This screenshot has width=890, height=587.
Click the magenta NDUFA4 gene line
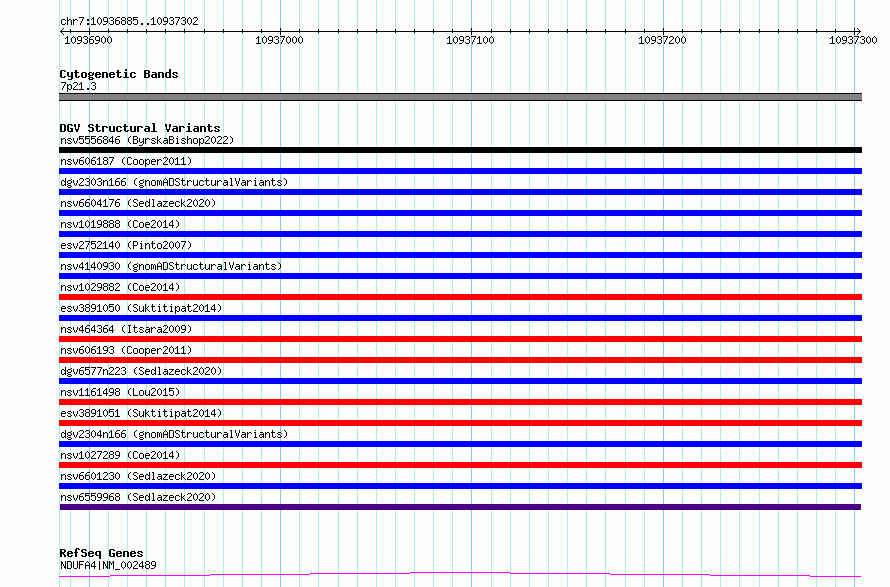click(x=460, y=575)
